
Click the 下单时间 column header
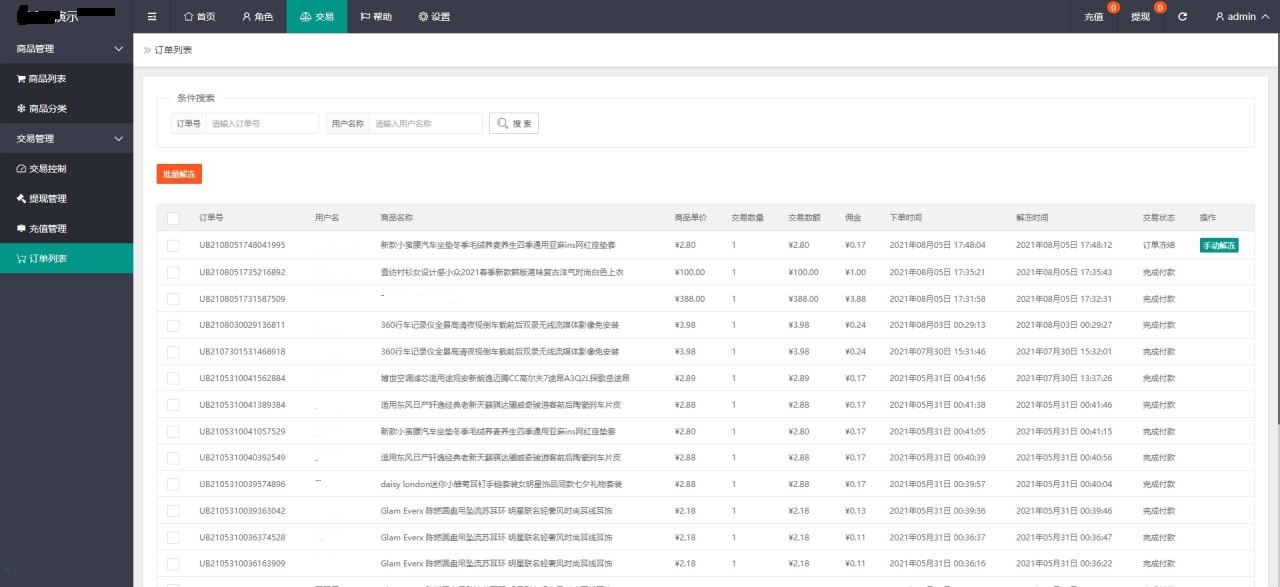pyautogui.click(x=906, y=218)
